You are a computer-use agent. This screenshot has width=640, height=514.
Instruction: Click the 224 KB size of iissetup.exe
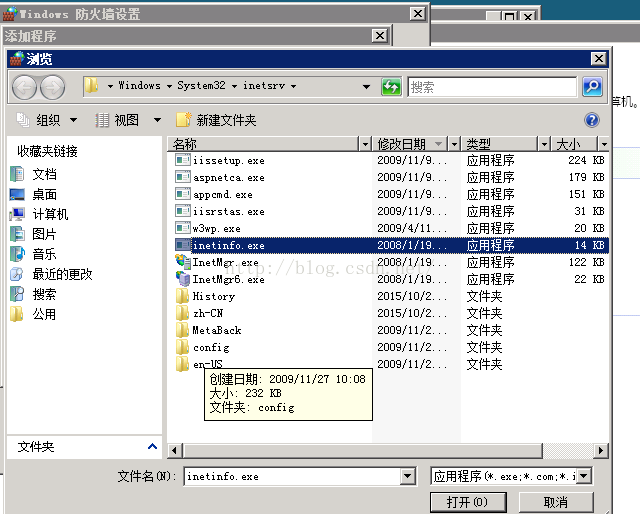click(x=586, y=160)
